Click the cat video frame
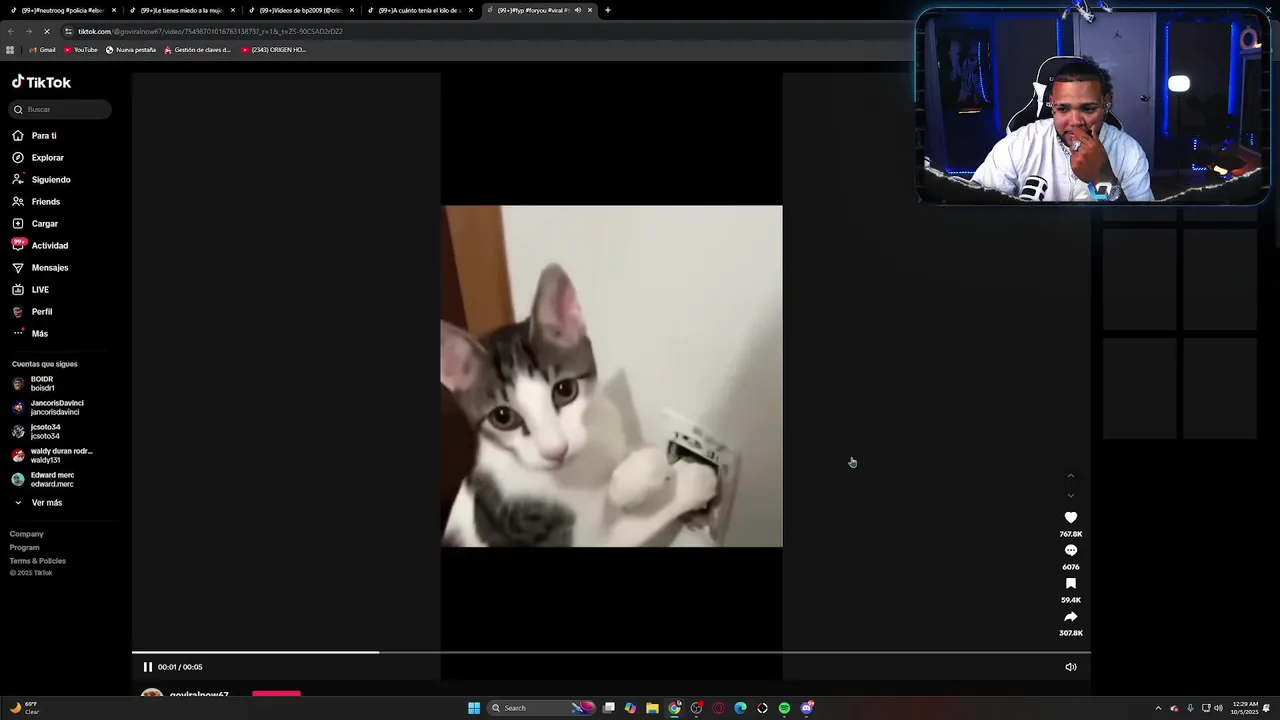This screenshot has width=1280, height=720. click(611, 376)
